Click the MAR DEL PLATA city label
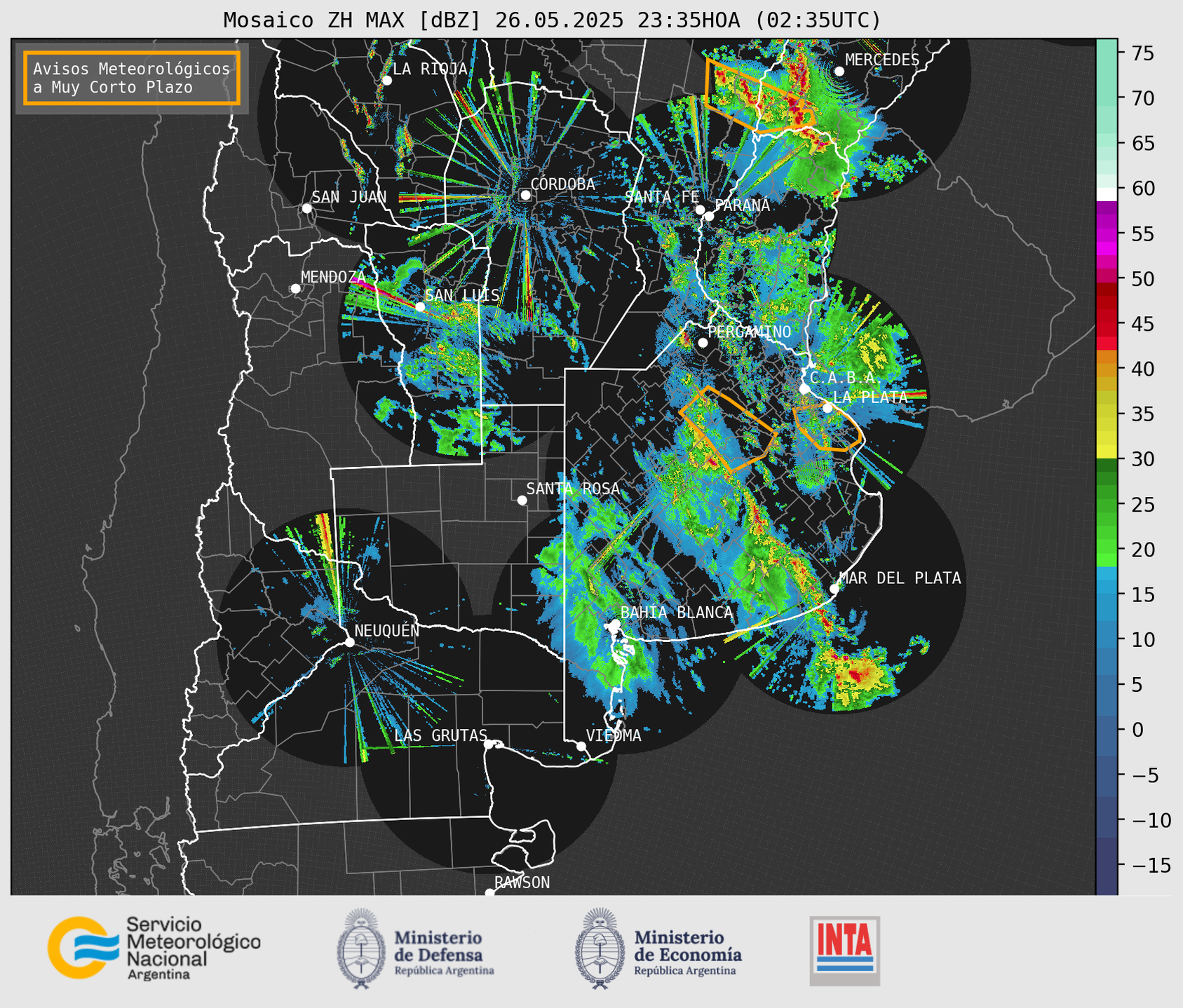 tap(900, 578)
